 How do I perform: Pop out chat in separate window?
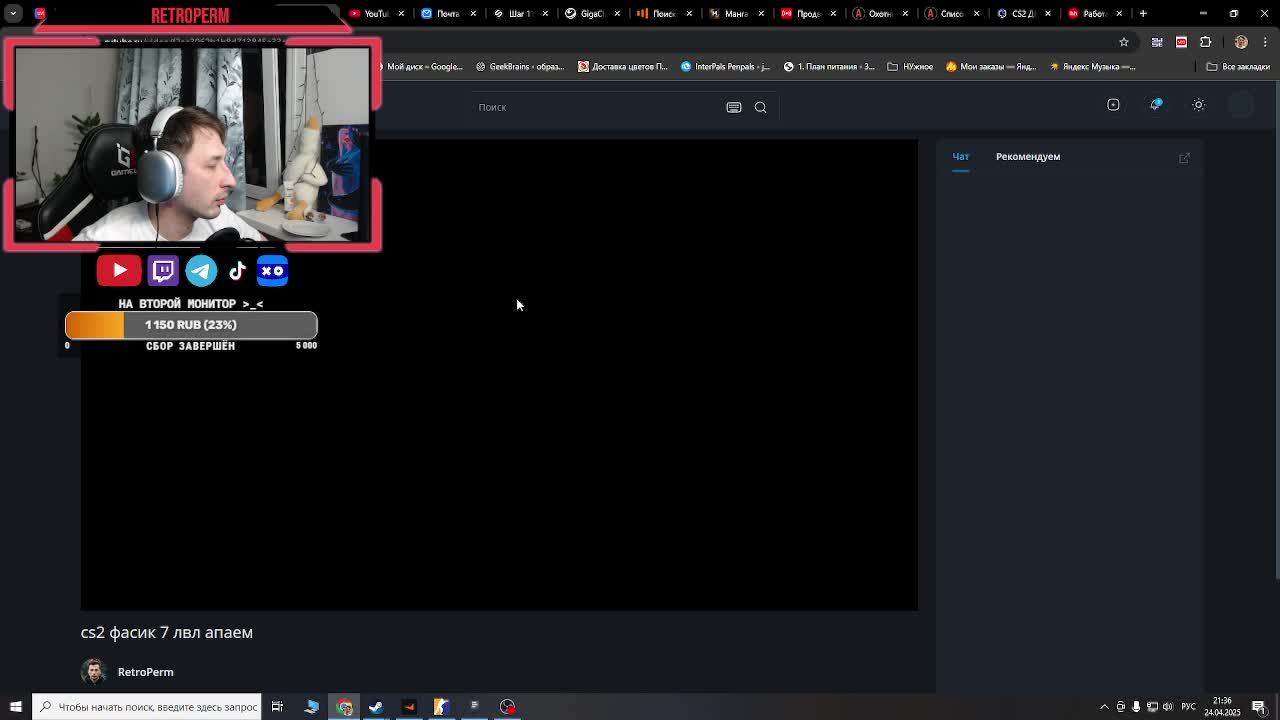[x=1184, y=157]
